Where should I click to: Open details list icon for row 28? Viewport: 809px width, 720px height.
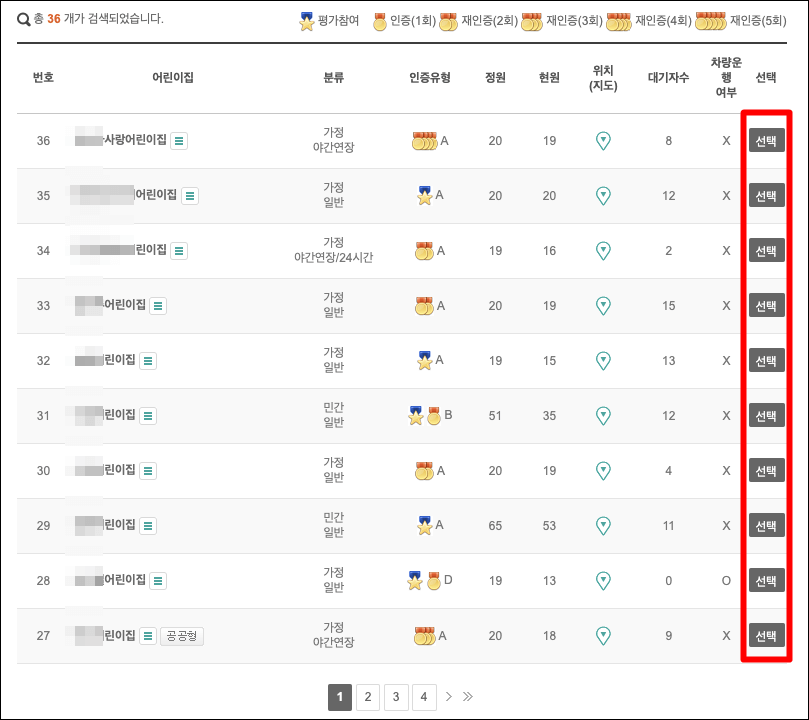pos(158,581)
